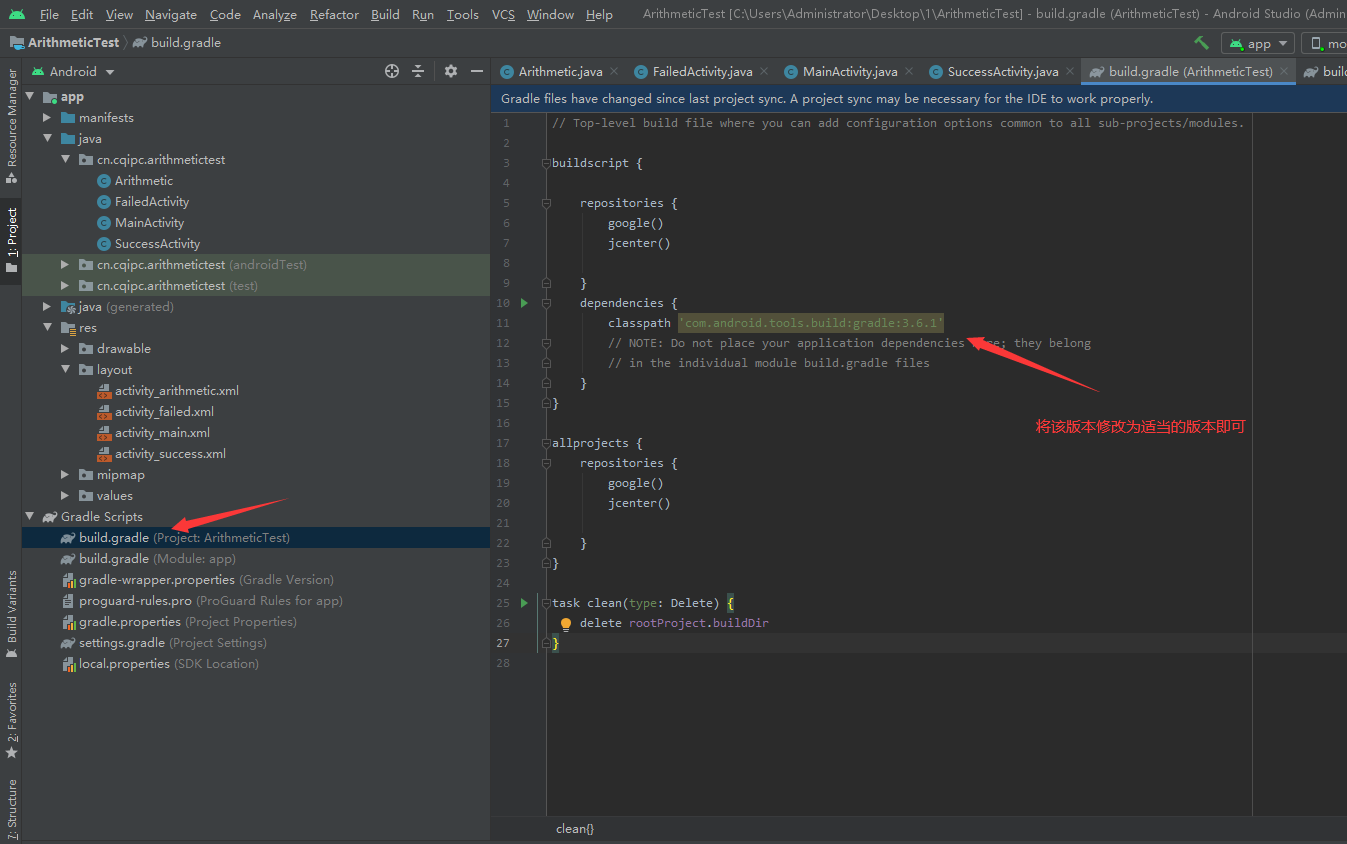The width and height of the screenshot is (1347, 844).
Task: Open the Z: Structure side tab
Action: point(11,808)
